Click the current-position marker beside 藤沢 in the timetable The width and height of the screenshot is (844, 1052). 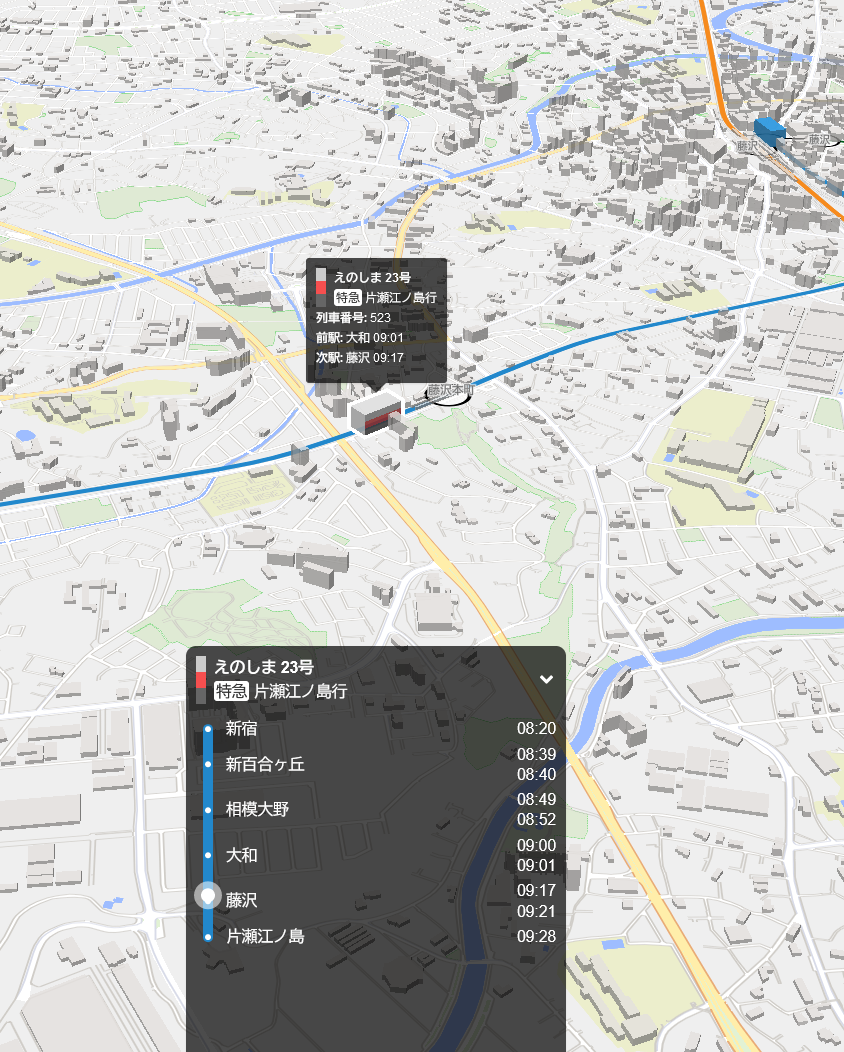(x=208, y=896)
